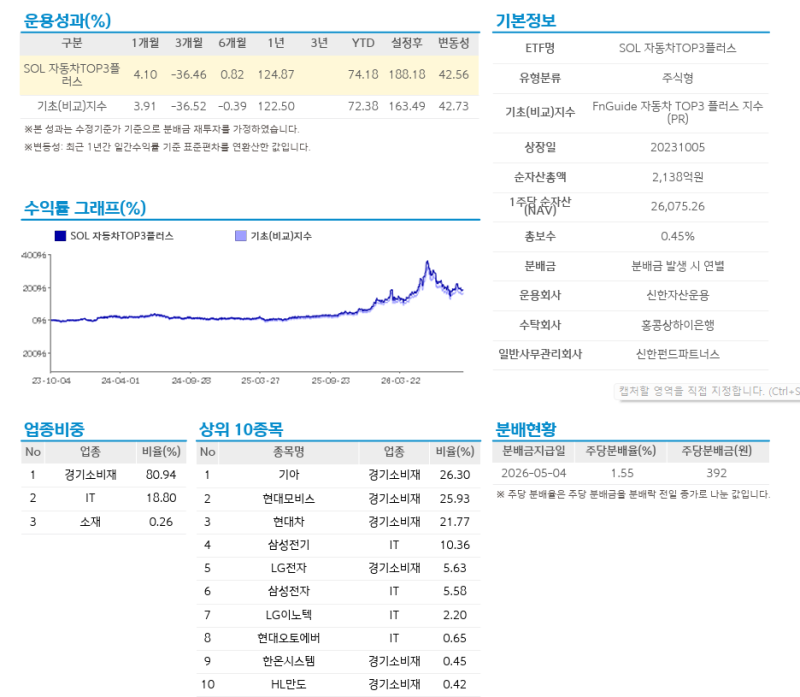Image resolution: width=800 pixels, height=697 pixels.
Task: Click the LG전자 holding name
Action: [289, 568]
